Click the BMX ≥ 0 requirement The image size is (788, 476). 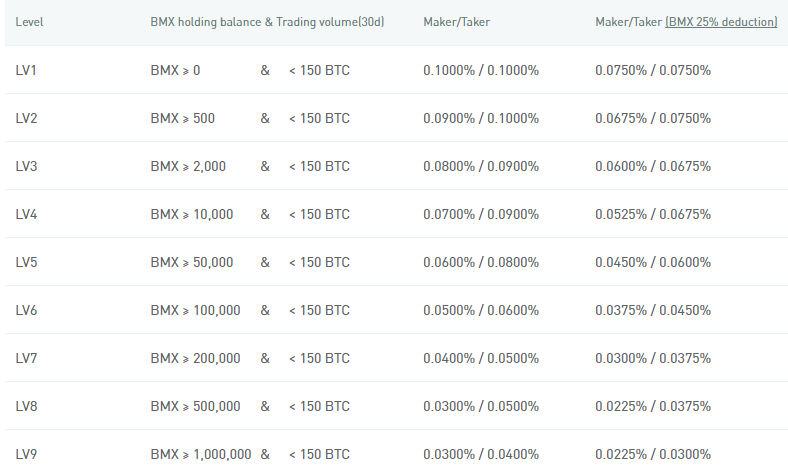click(175, 70)
